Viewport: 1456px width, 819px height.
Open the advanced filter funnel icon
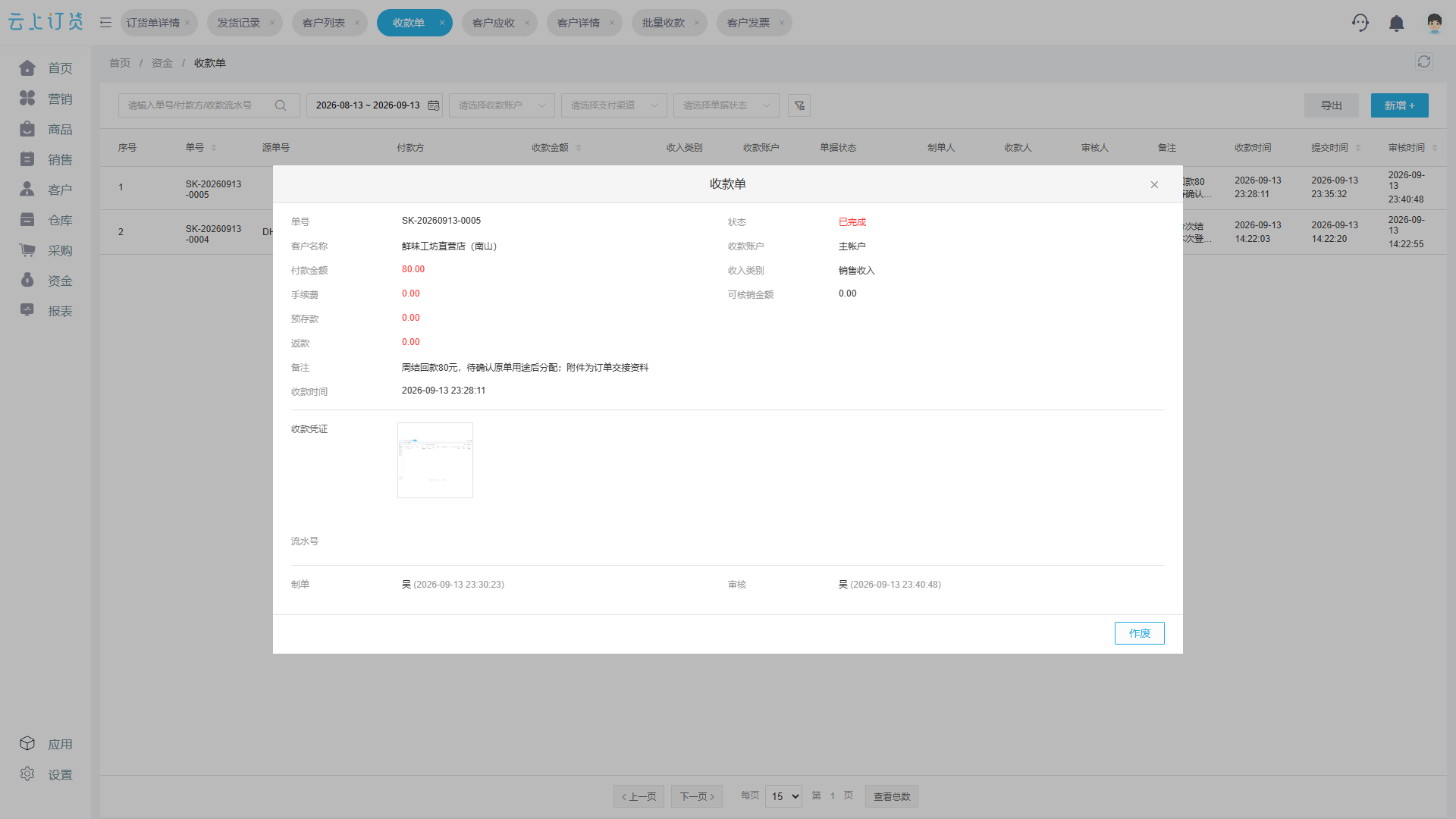[799, 105]
